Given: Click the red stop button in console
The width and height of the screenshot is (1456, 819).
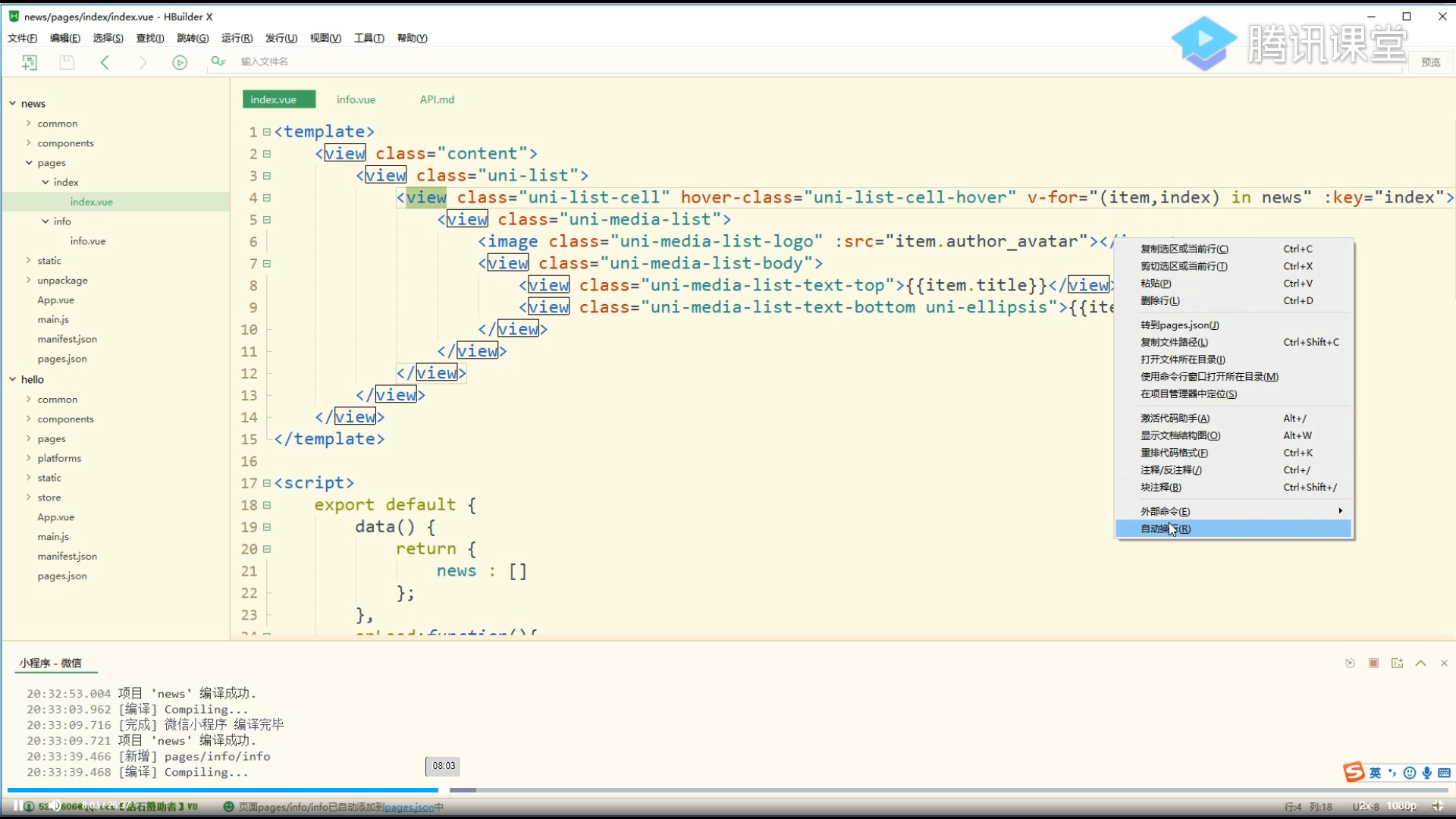Looking at the screenshot, I should coord(1373,664).
